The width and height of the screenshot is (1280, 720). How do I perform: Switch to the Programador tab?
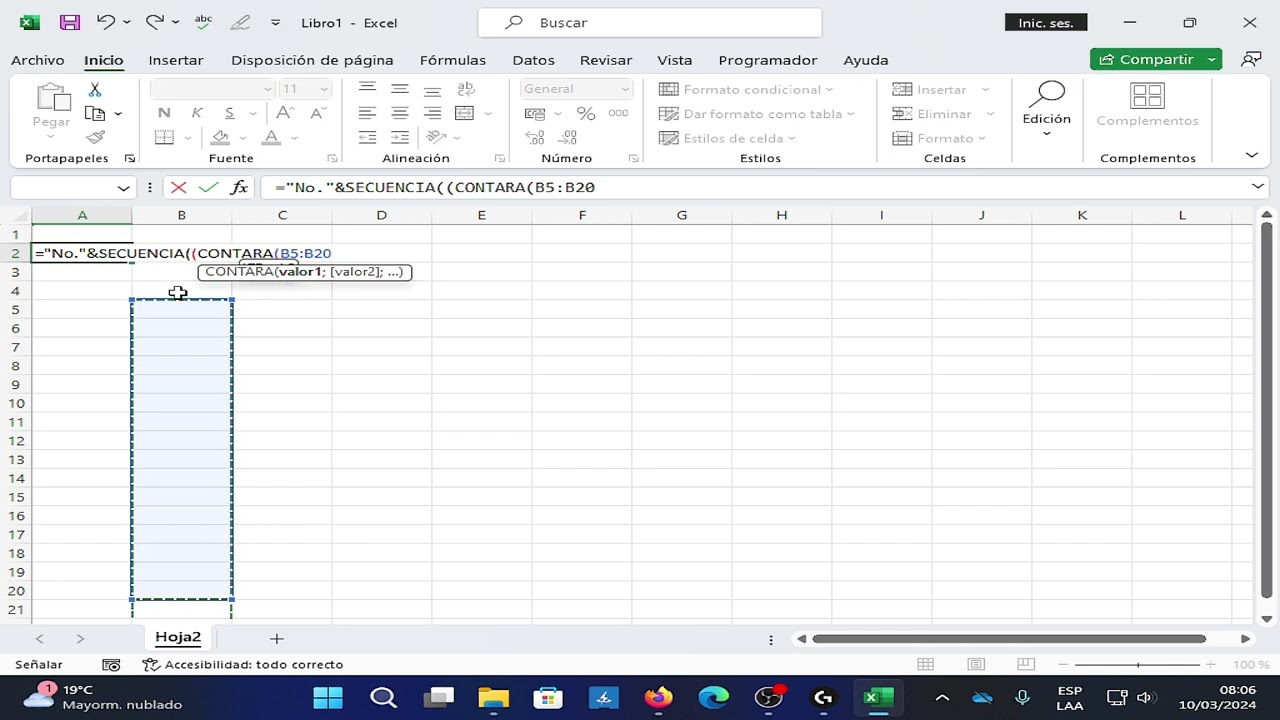pos(768,60)
